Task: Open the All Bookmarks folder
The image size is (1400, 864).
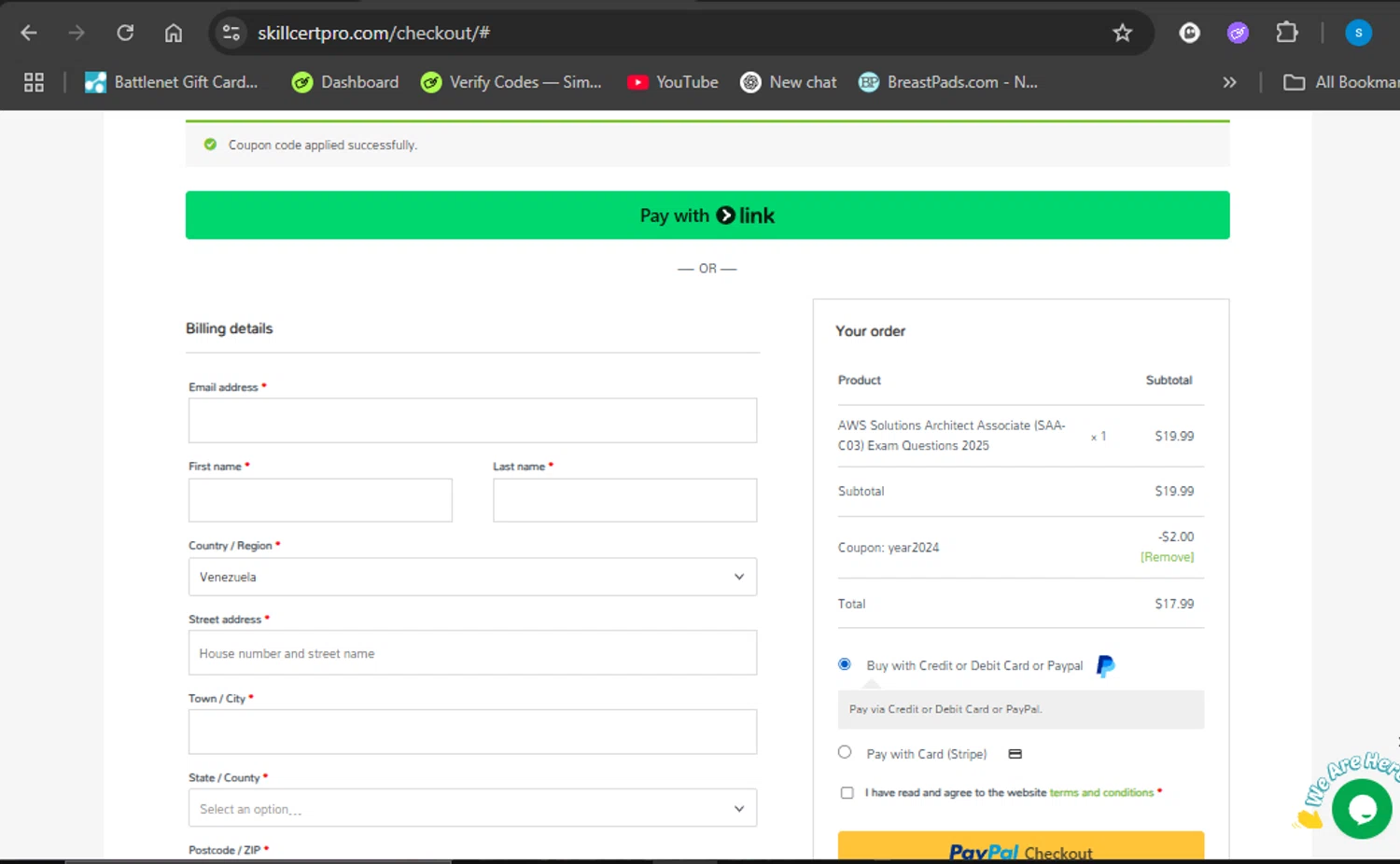Action: [1341, 82]
